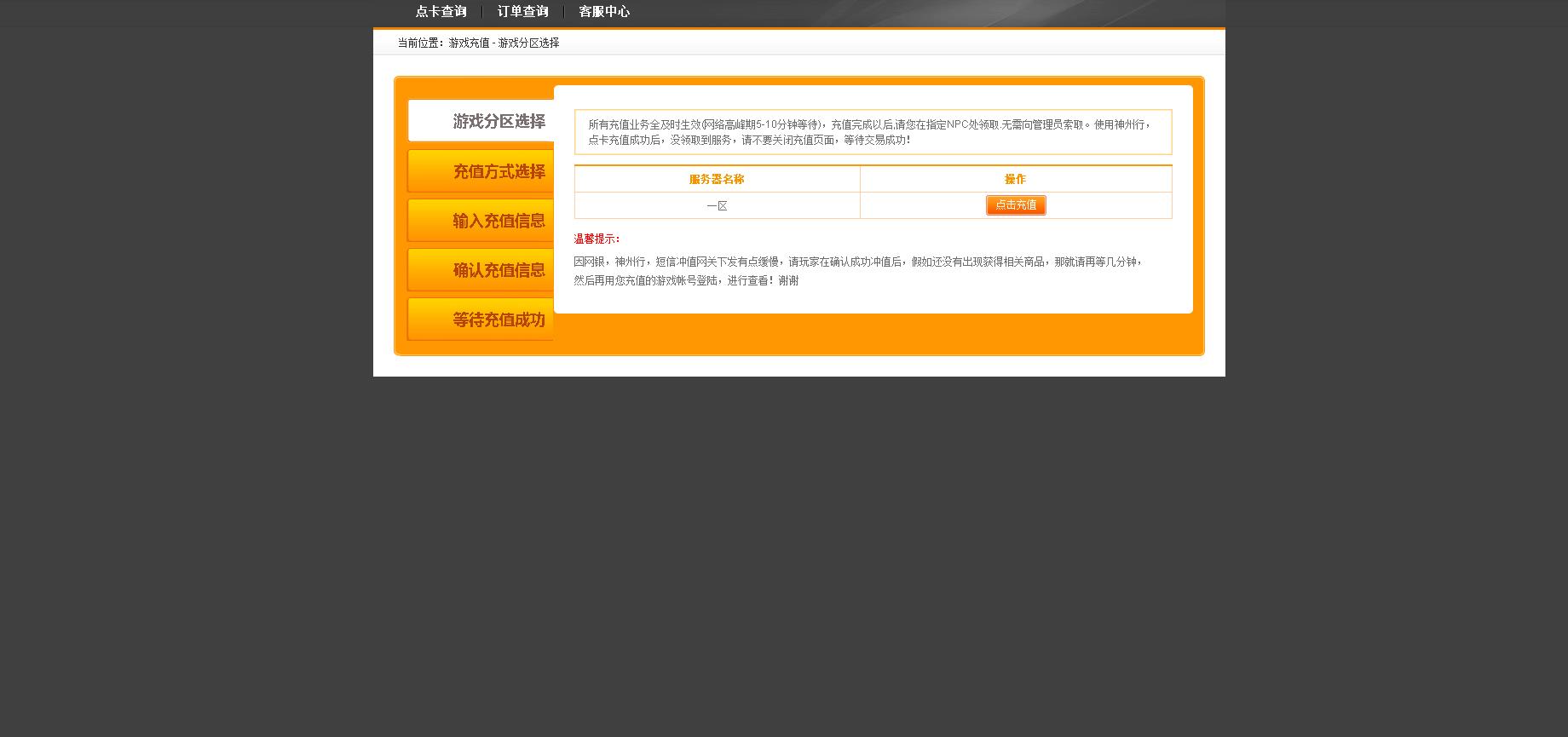Viewport: 1568px width, 737px height.
Task: Click the 点击充值 button for 一区
Action: tap(1016, 205)
